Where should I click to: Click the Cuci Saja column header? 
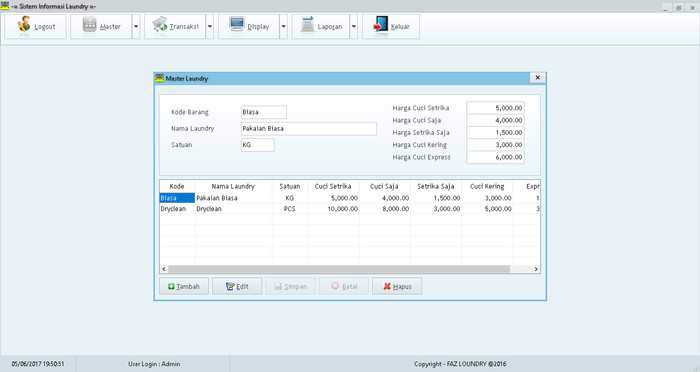[384, 186]
